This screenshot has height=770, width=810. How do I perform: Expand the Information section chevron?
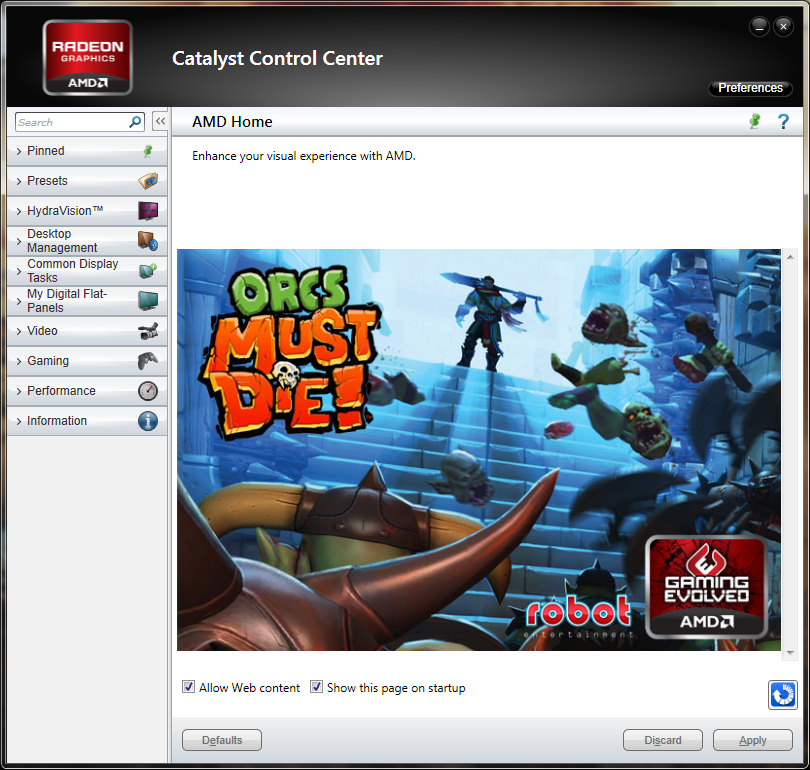(19, 421)
